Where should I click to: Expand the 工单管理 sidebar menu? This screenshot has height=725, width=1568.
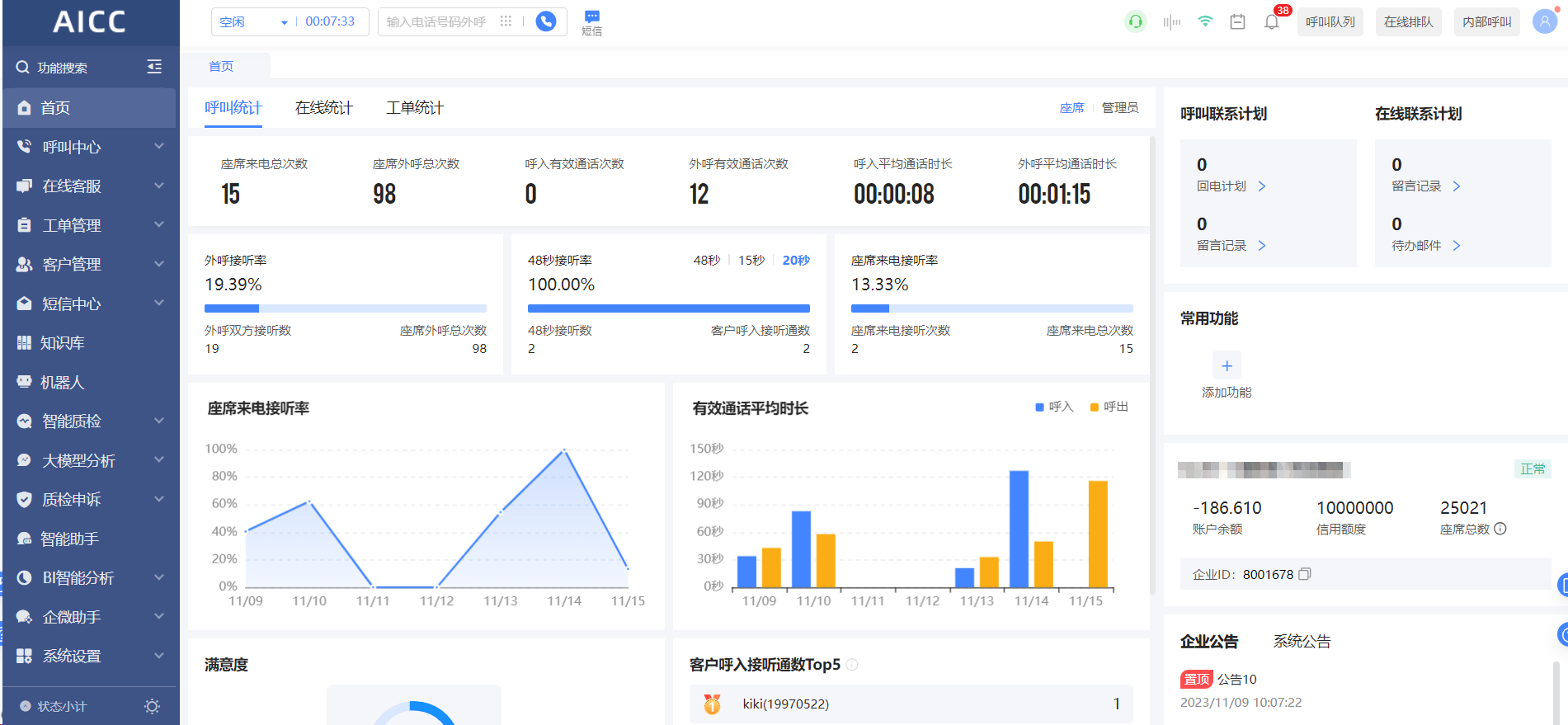click(89, 225)
